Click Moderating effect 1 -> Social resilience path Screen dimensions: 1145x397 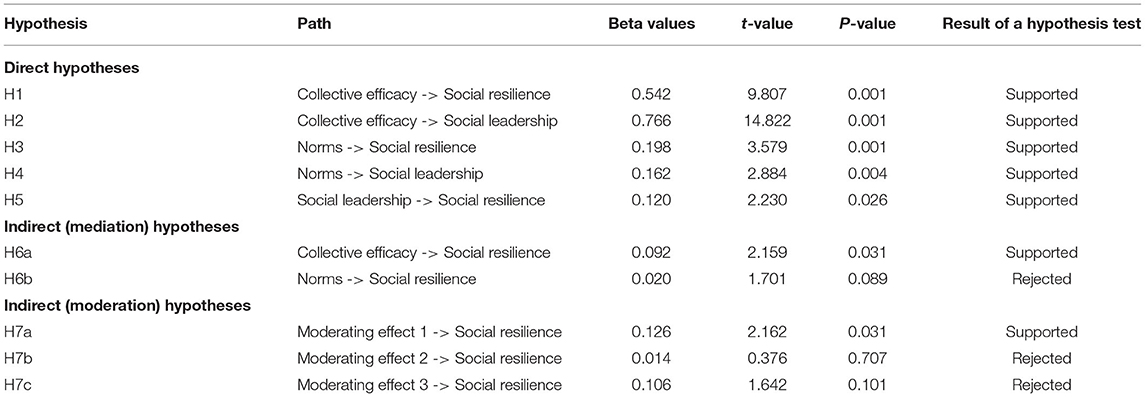tap(429, 332)
